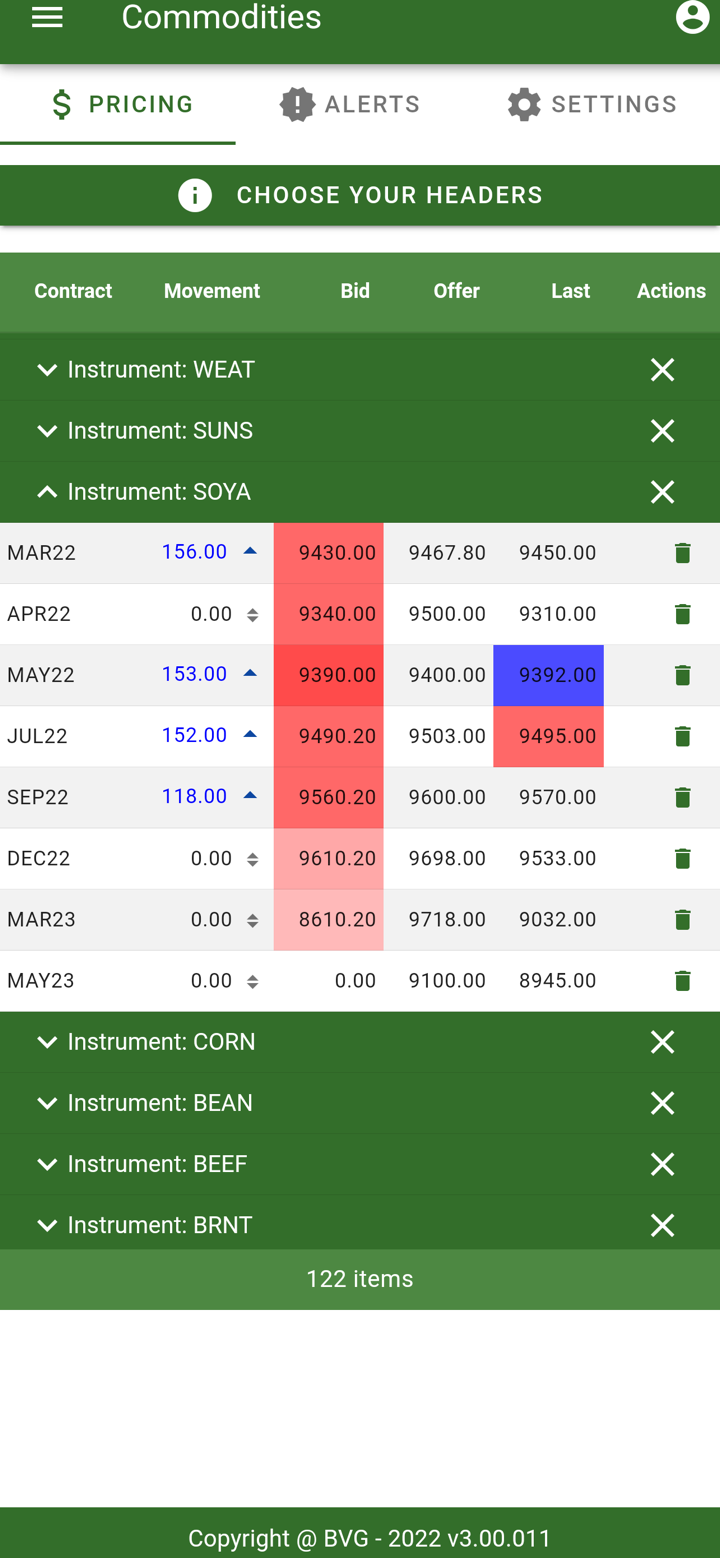Click the APR22 movement sort arrows indicator
The height and width of the screenshot is (1558, 720).
click(252, 615)
